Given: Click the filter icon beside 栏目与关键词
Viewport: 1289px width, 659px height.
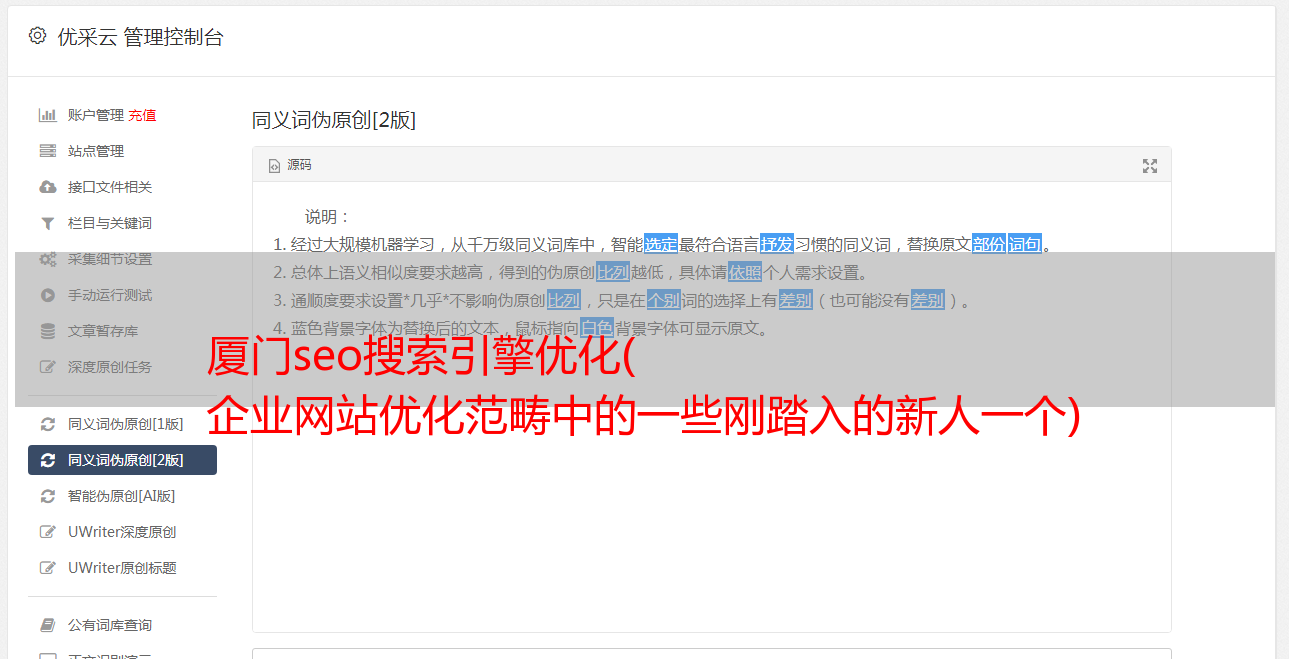Looking at the screenshot, I should [47, 223].
